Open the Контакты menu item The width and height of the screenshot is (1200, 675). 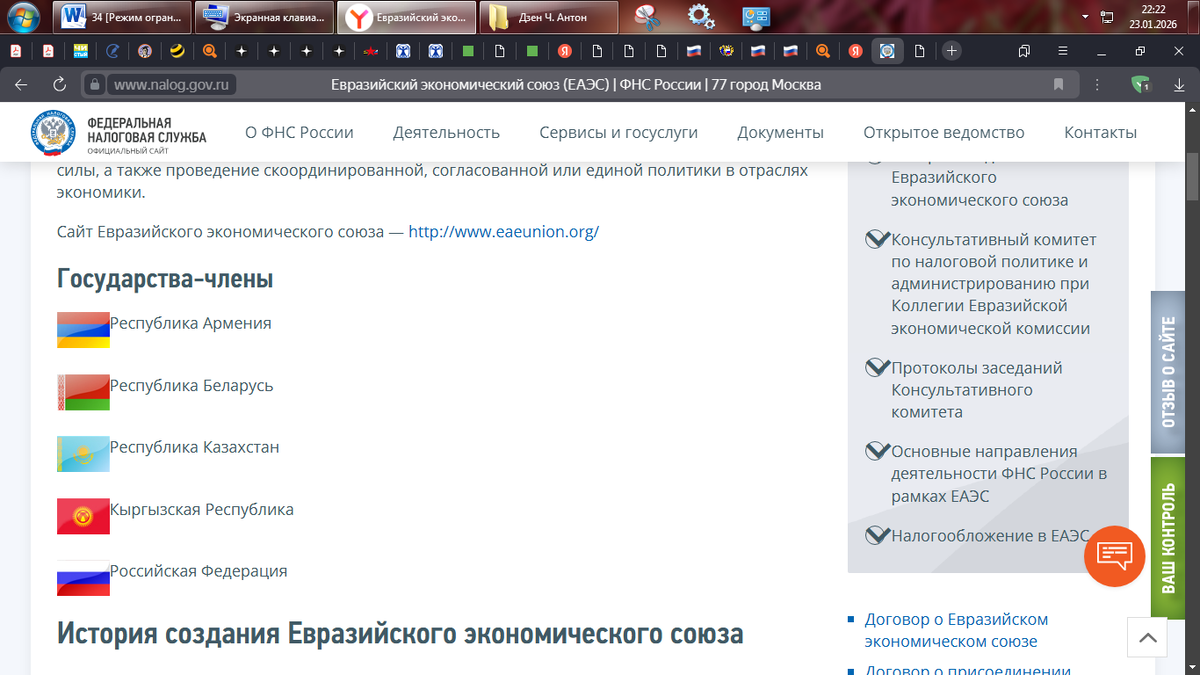[x=1100, y=133]
